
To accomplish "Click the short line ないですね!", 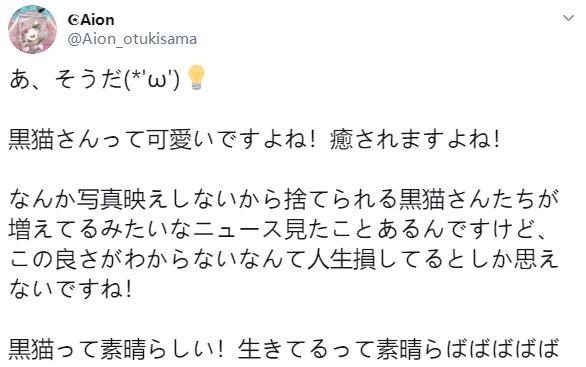I will point(70,289).
